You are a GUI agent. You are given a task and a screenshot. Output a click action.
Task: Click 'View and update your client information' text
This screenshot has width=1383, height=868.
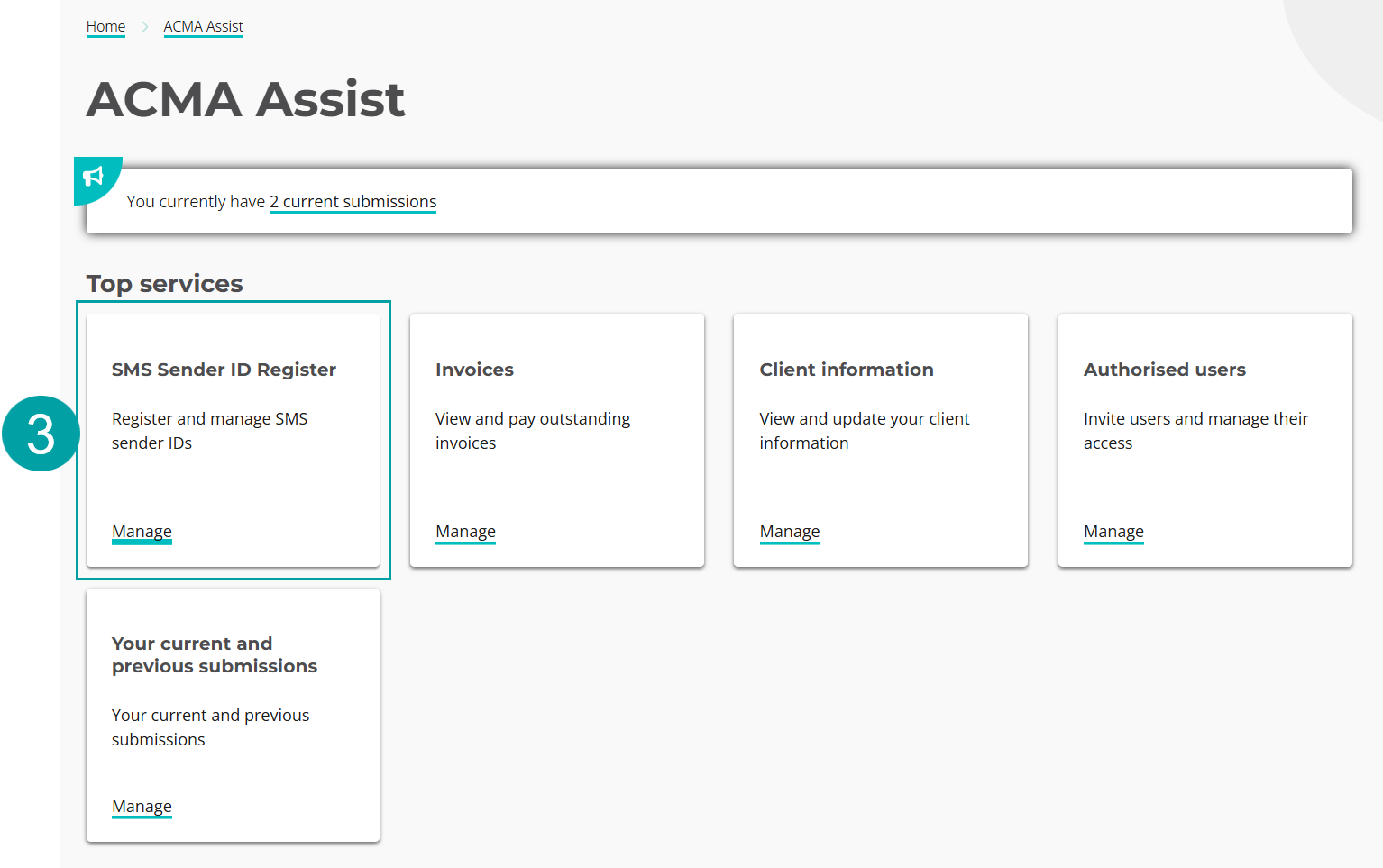click(865, 431)
